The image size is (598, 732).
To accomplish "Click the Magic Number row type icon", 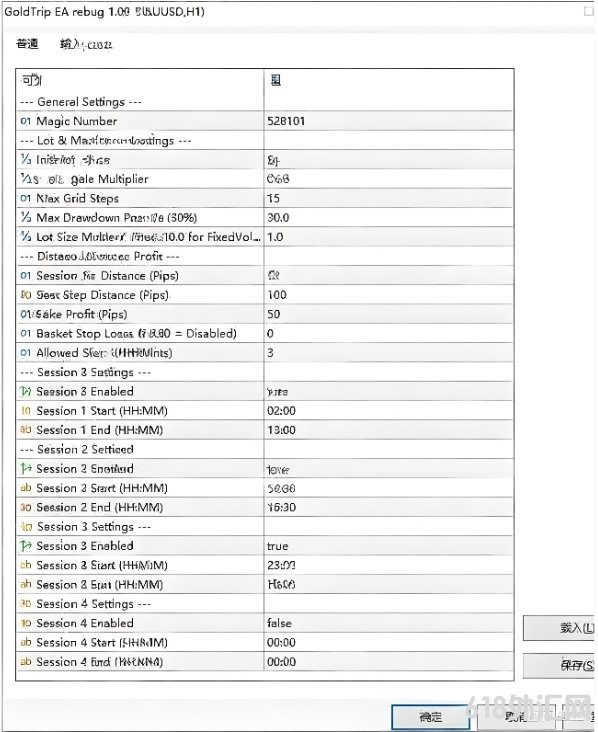I will [x=26, y=121].
